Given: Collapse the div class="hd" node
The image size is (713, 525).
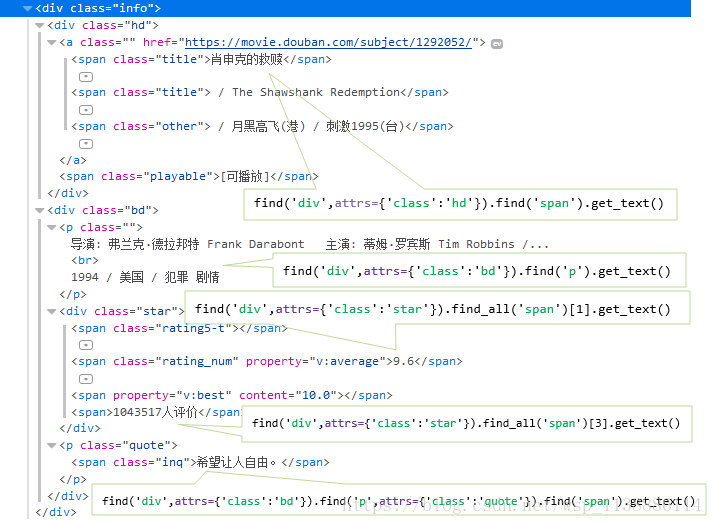Looking at the screenshot, I should point(40,25).
